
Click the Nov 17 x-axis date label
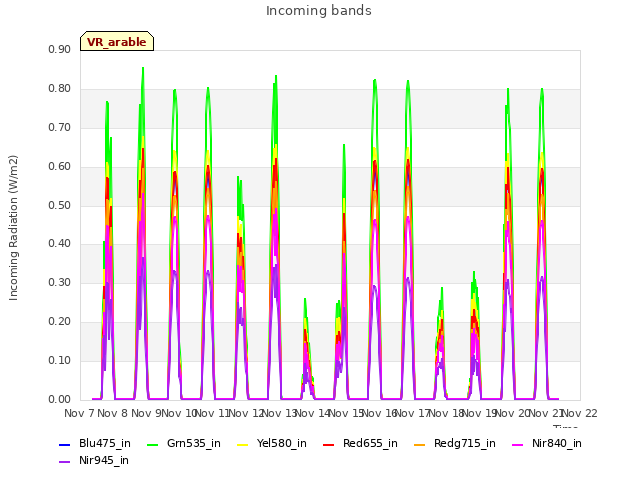click(412, 413)
